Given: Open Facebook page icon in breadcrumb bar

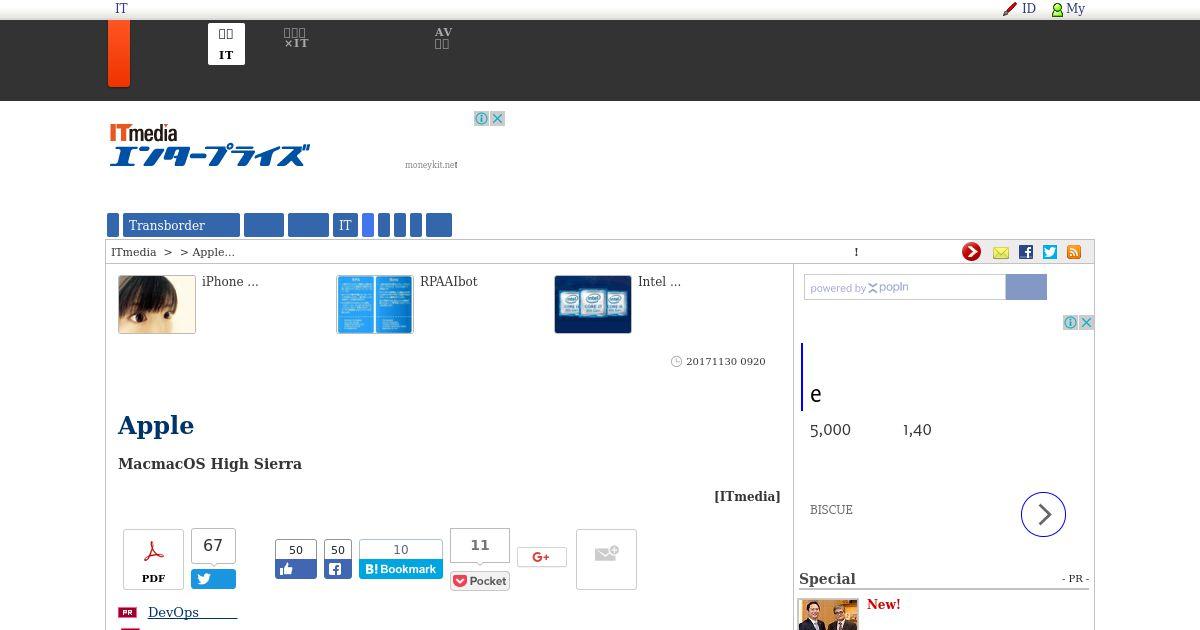Looking at the screenshot, I should [x=1026, y=252].
